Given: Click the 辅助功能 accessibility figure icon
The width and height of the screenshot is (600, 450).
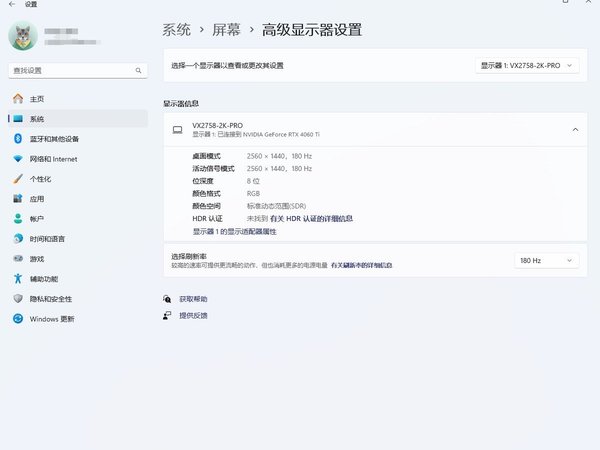Looking at the screenshot, I should click(18, 279).
